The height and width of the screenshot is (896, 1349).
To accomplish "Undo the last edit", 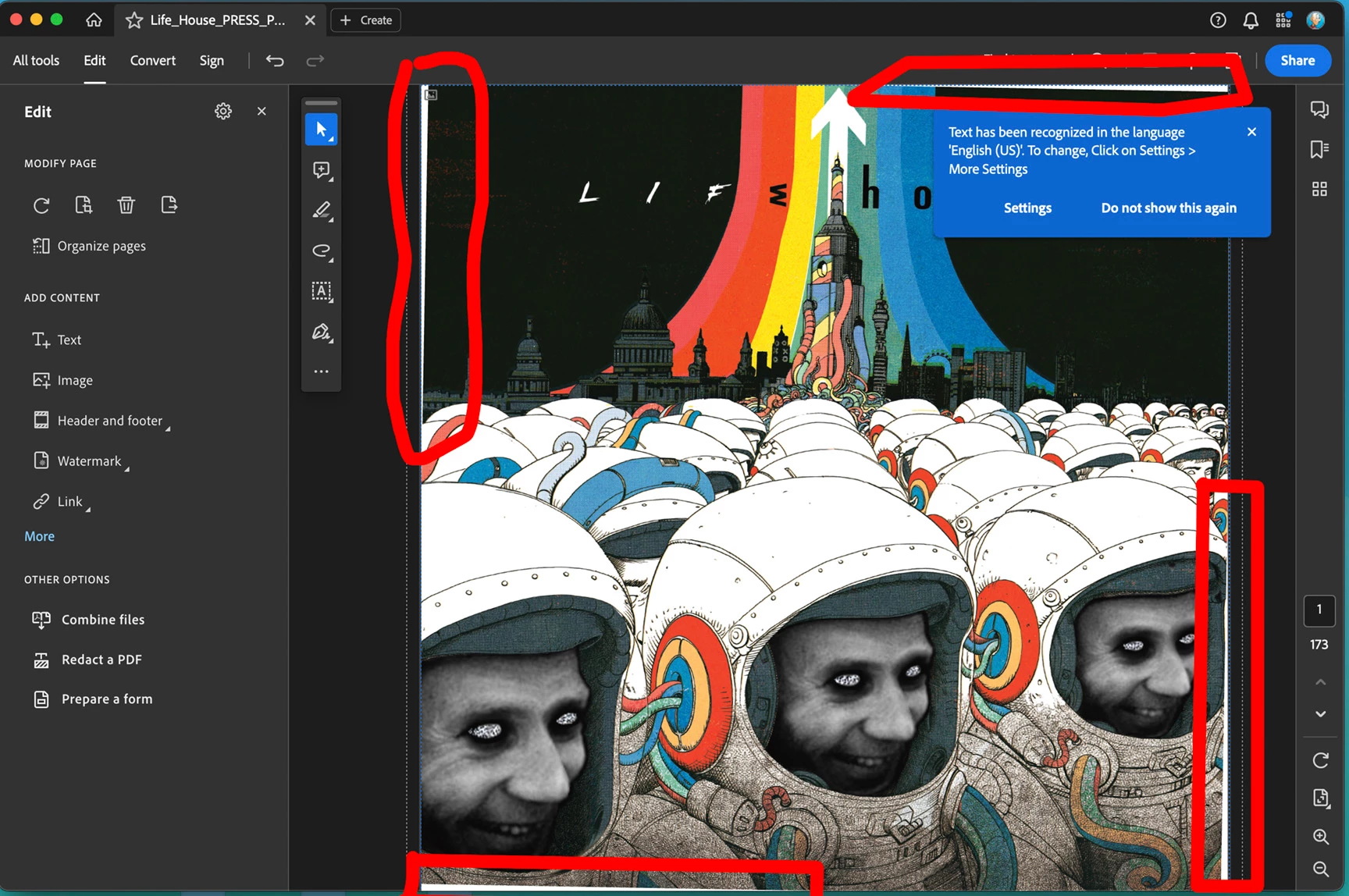I will coord(275,60).
